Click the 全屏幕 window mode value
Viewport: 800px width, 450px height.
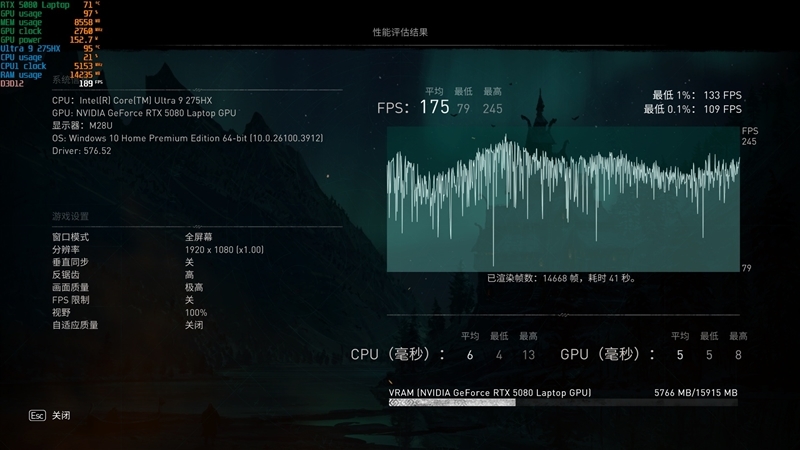198,237
